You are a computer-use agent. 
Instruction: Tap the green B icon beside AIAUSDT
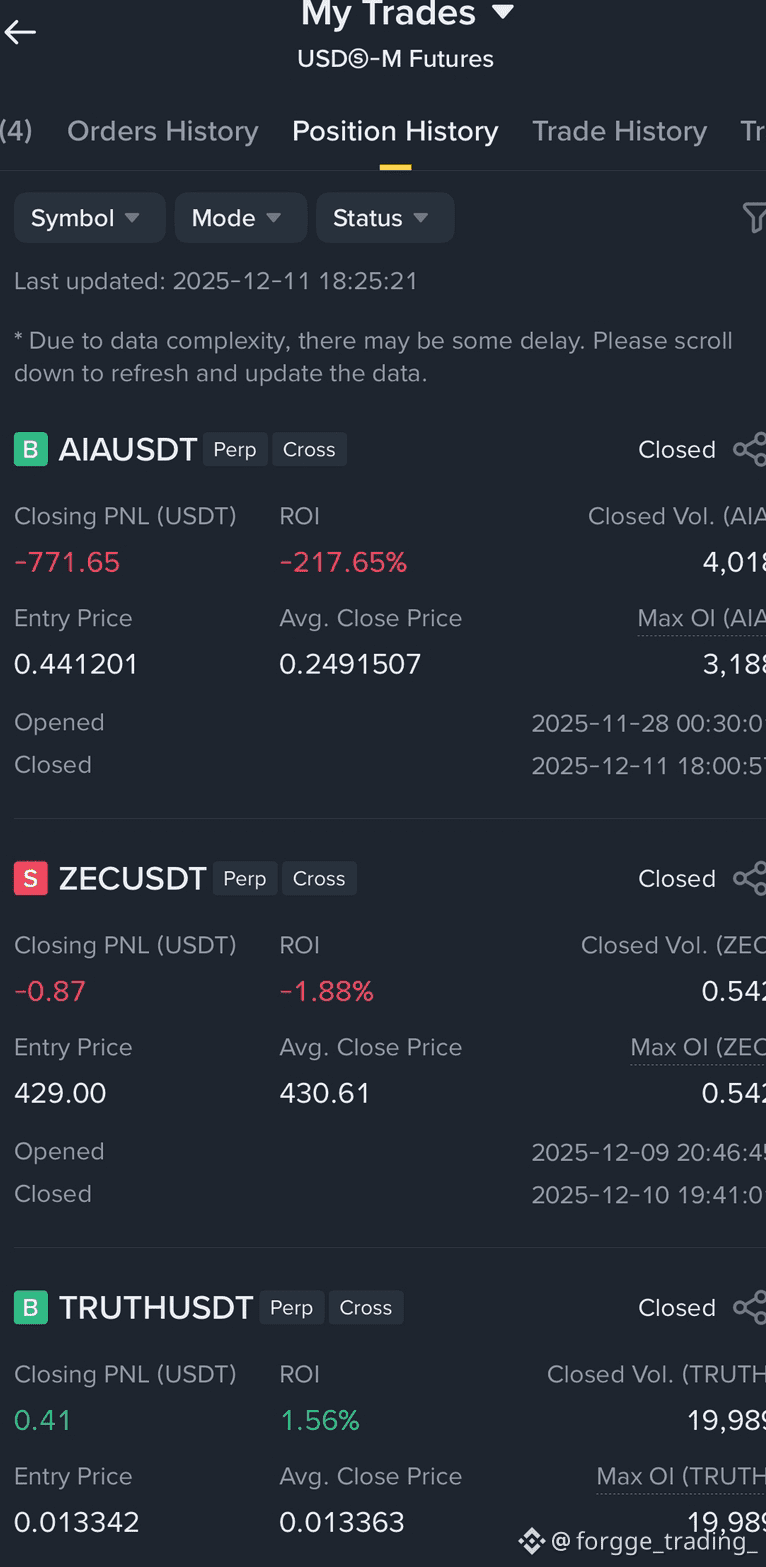31,449
